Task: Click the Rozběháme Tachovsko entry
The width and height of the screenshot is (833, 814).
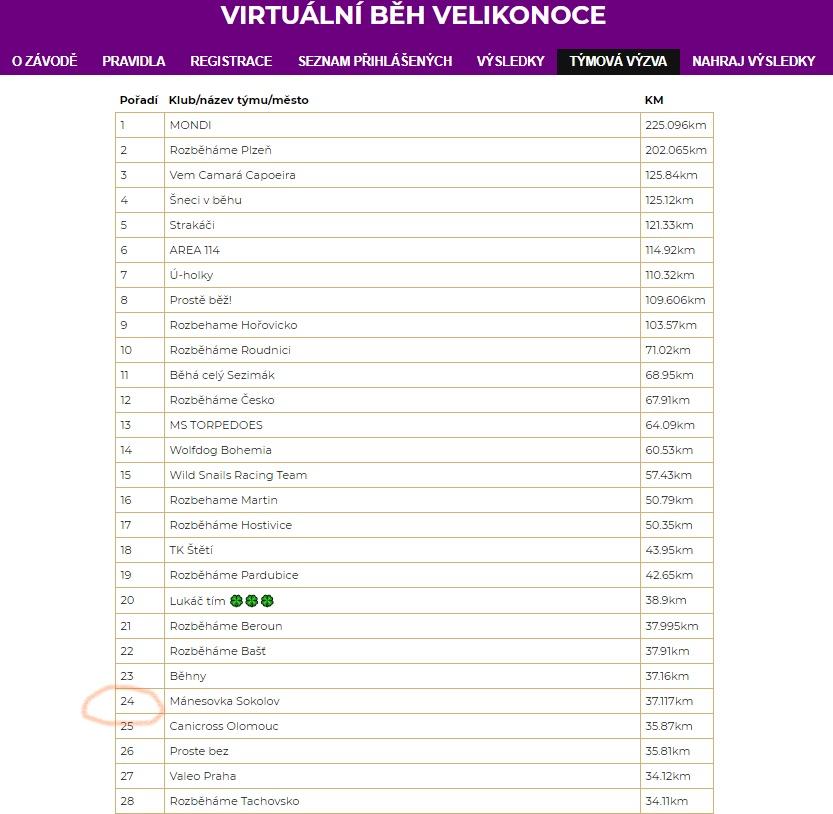Action: (234, 801)
